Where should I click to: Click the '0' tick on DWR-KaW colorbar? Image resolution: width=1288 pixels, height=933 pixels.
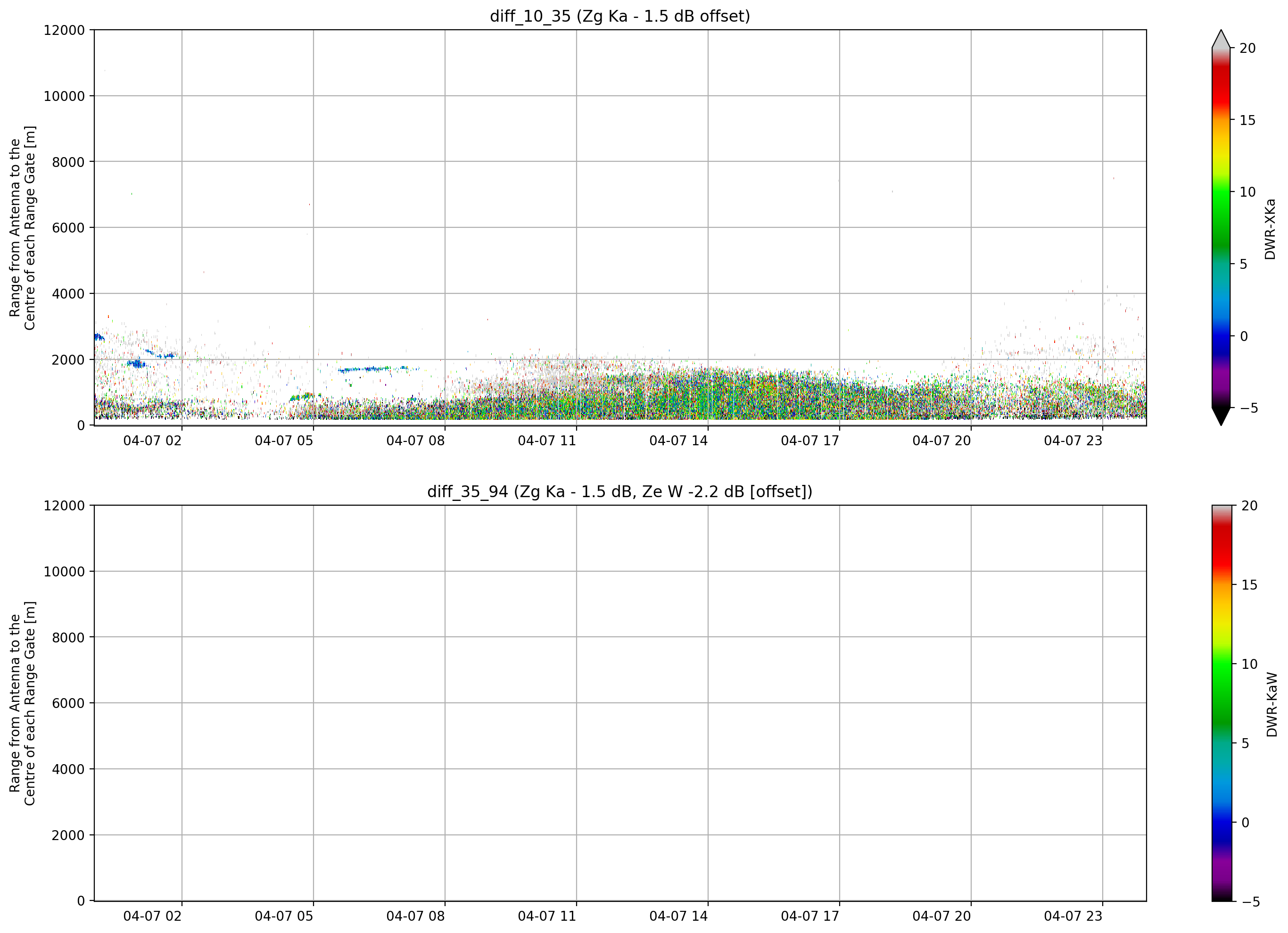(x=1246, y=823)
